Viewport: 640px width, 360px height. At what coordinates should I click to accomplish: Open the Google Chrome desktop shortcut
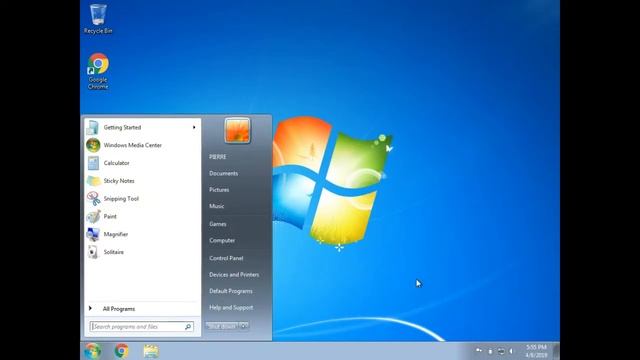click(x=98, y=71)
